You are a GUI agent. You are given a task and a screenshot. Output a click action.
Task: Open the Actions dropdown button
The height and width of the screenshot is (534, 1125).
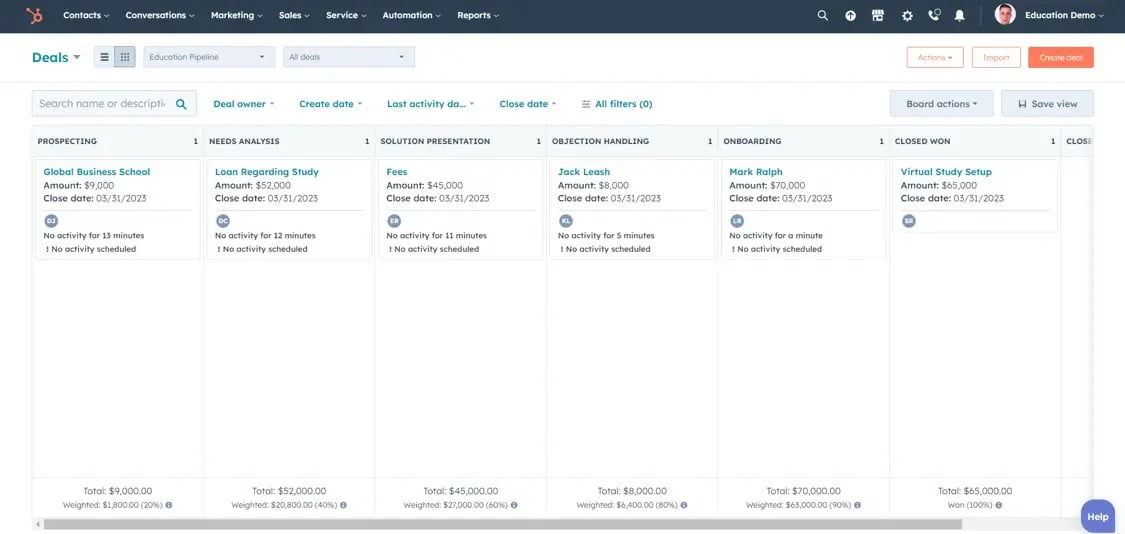935,57
